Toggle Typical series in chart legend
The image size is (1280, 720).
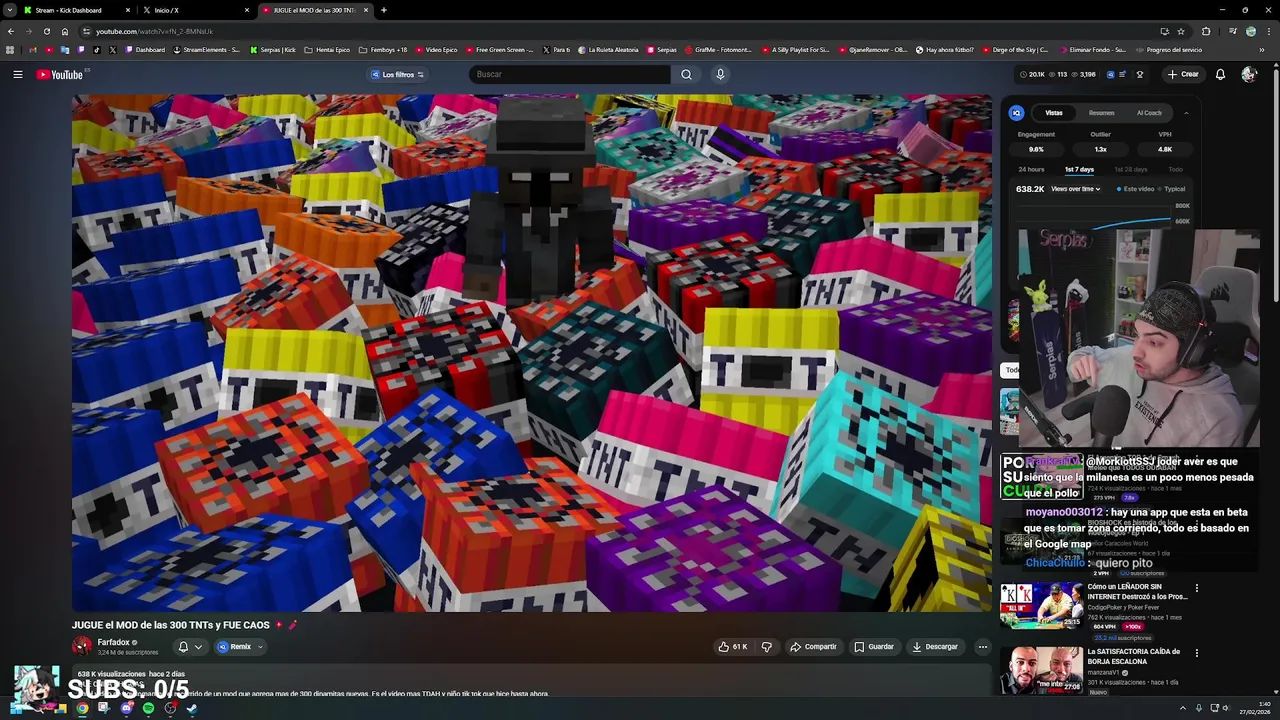click(1171, 189)
